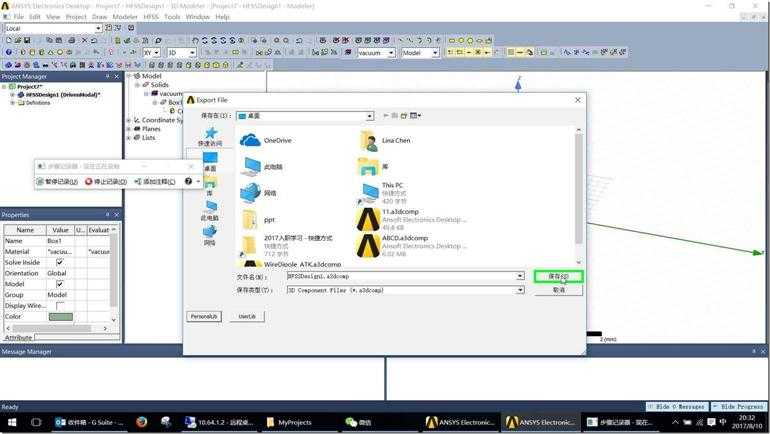Click the Hide 0 Messages button

(677, 407)
